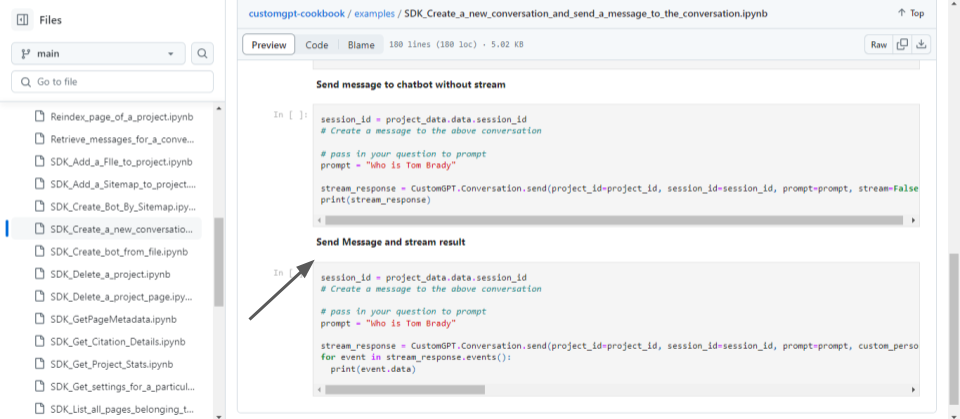Click file icon beside SDK_Get_Citation_Details.ipynb

click(x=40, y=342)
